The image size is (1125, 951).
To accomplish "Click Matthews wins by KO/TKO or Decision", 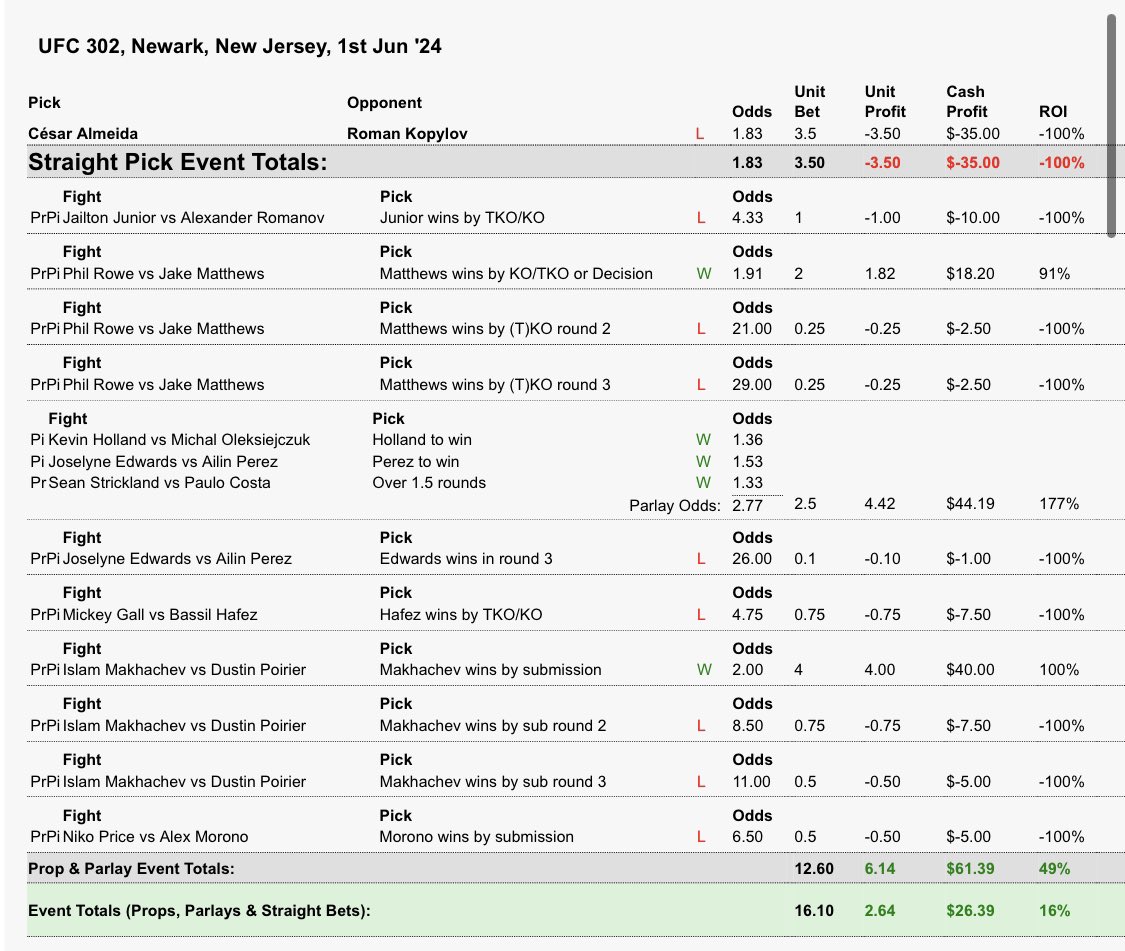I will click(516, 273).
